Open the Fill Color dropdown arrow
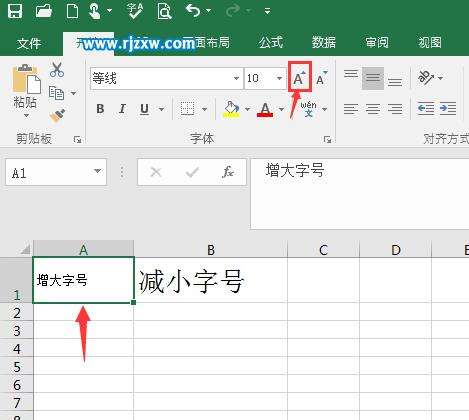469x420 pixels. [x=247, y=109]
